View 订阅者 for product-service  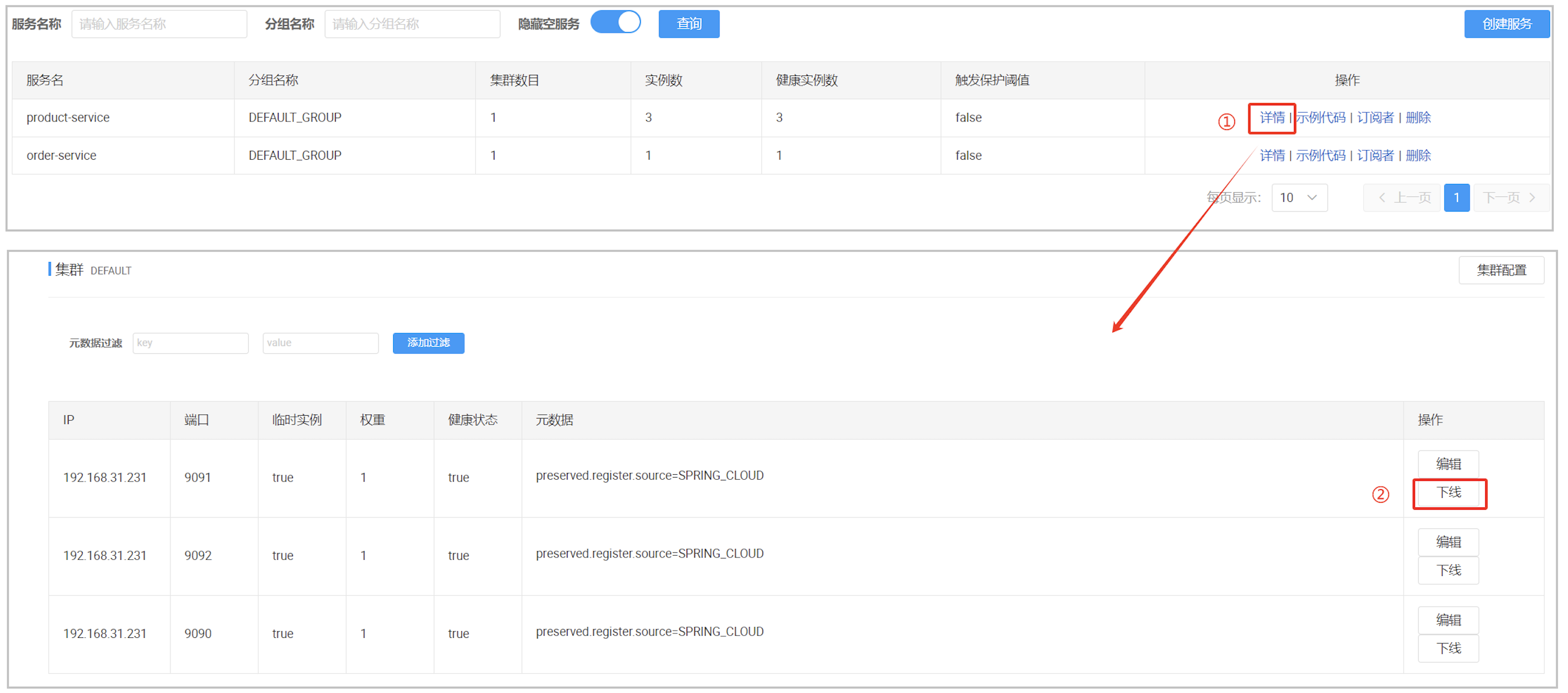click(x=1375, y=118)
